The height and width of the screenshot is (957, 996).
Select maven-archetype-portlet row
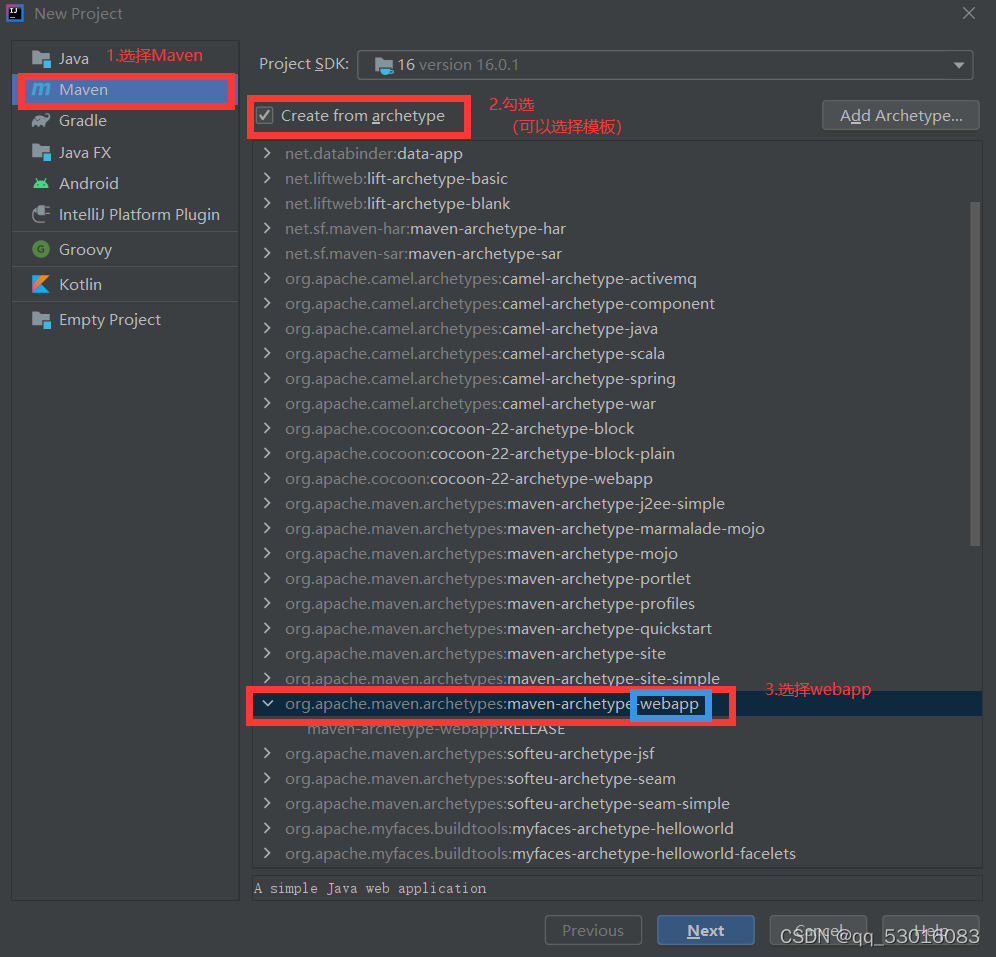coord(617,579)
